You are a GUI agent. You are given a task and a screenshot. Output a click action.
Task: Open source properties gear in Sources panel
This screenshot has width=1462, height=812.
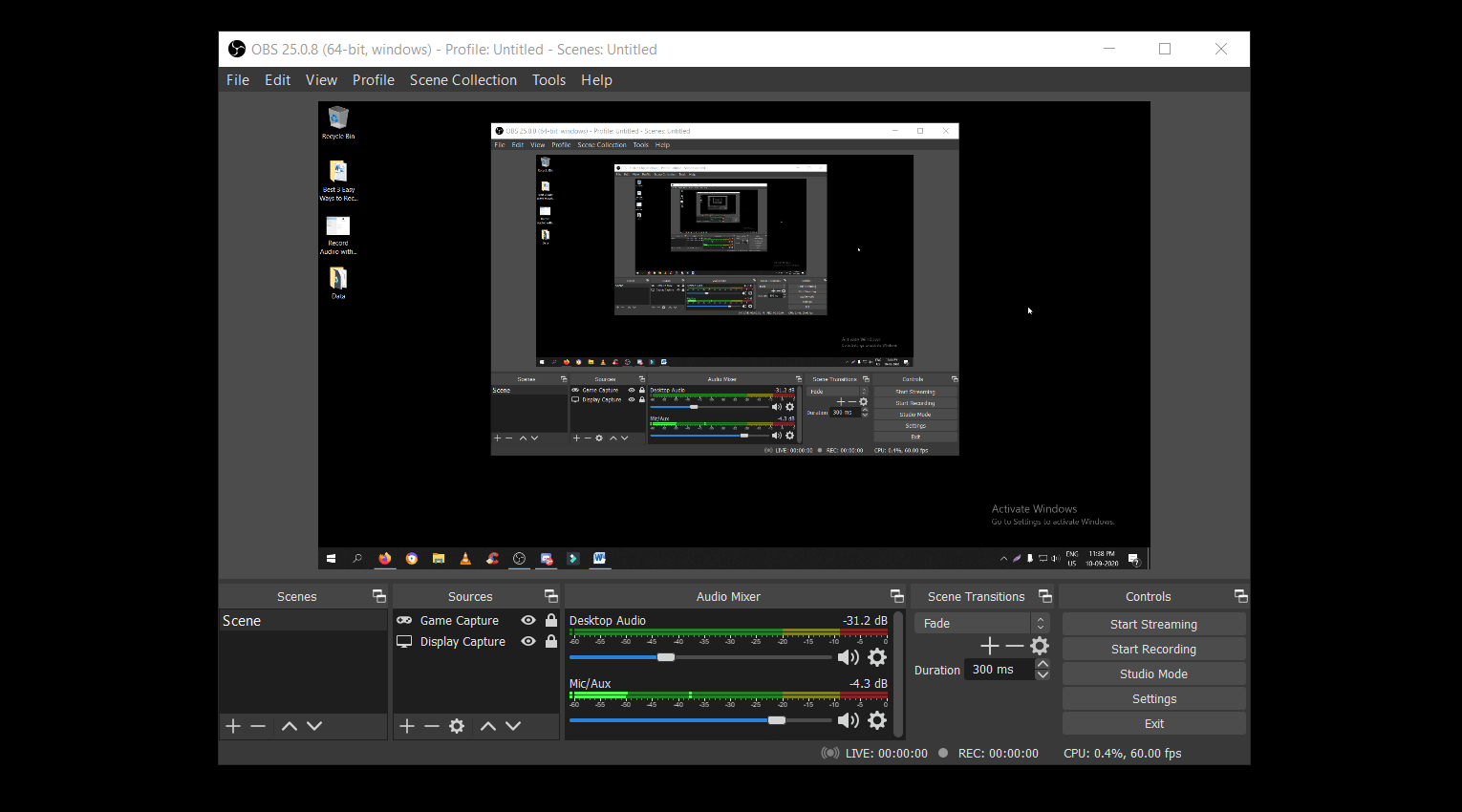(x=457, y=726)
